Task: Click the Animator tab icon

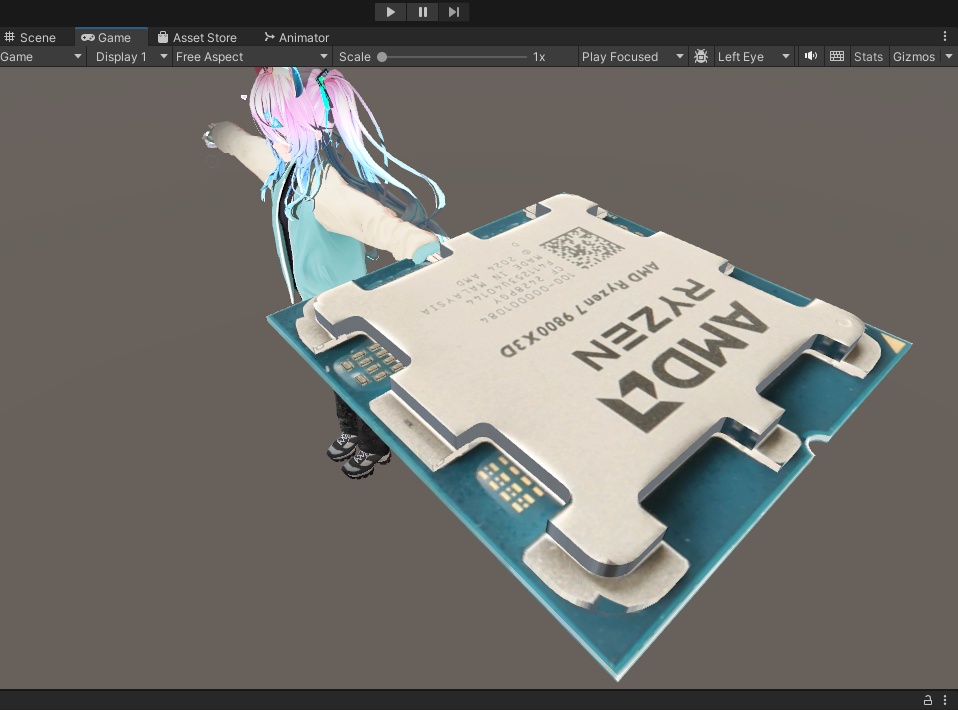Action: coord(269,37)
